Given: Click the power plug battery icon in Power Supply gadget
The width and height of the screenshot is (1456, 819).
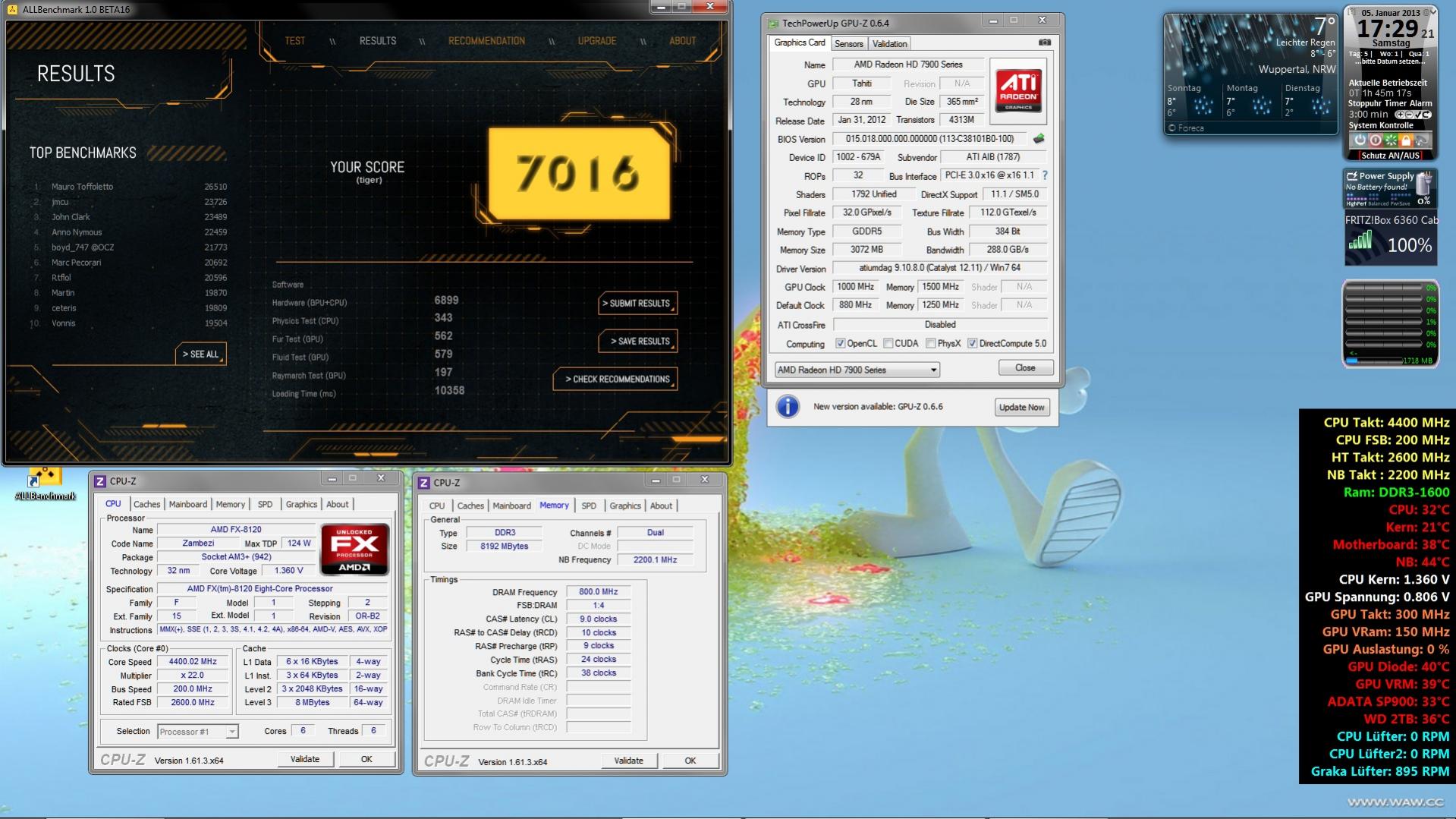Looking at the screenshot, I should [1424, 184].
